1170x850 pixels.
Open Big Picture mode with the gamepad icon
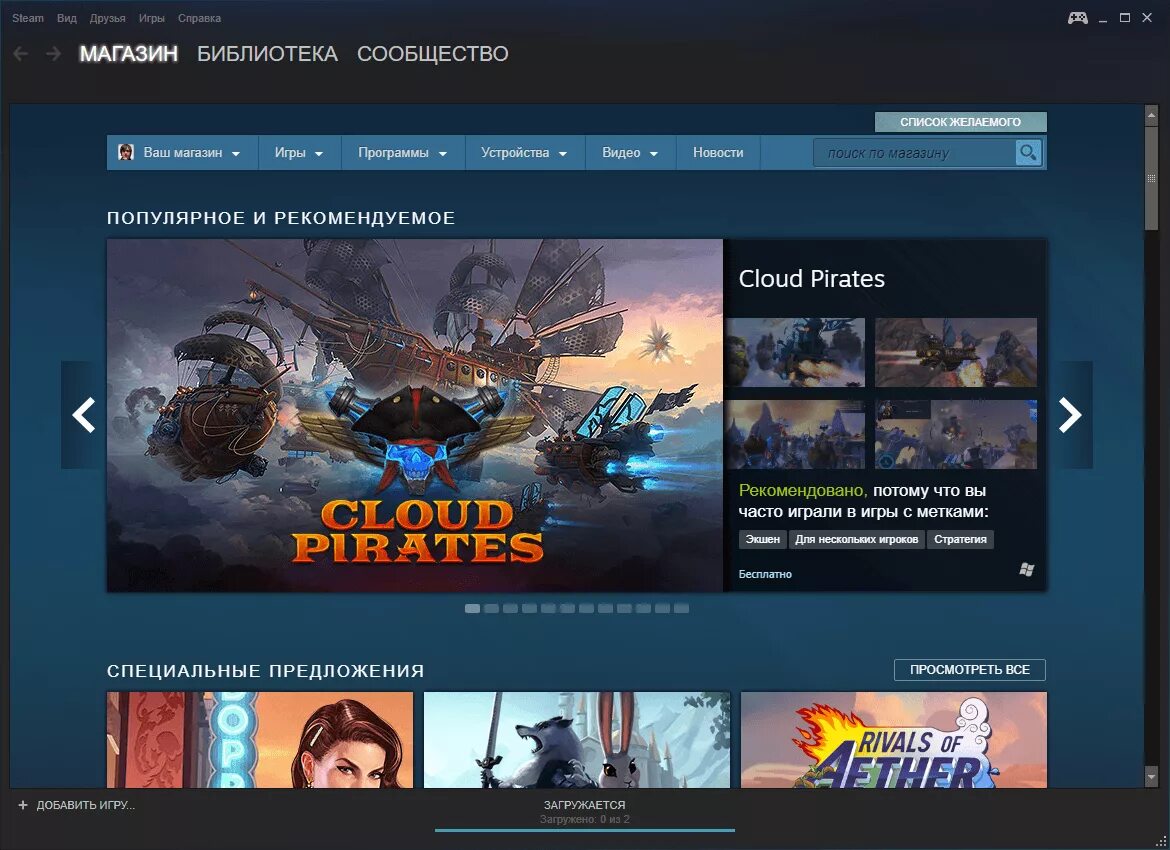(x=1077, y=18)
